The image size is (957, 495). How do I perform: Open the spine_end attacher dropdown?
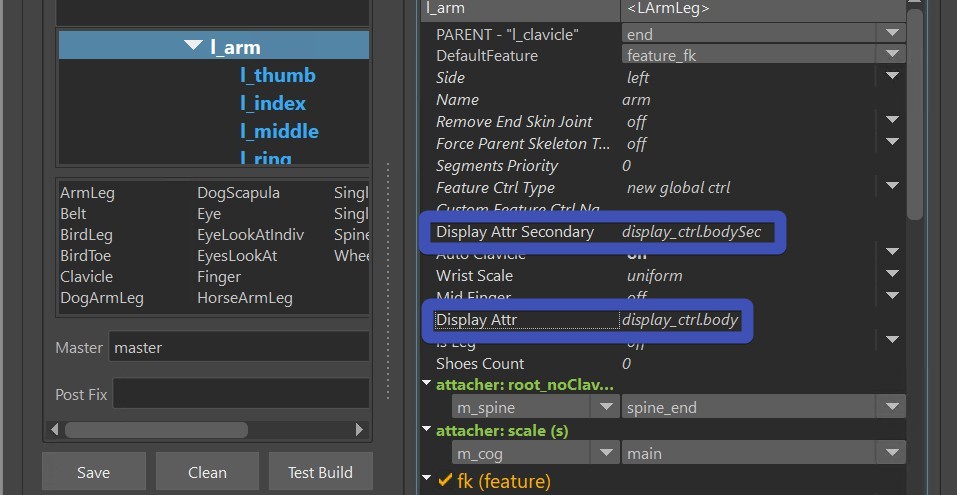point(763,407)
